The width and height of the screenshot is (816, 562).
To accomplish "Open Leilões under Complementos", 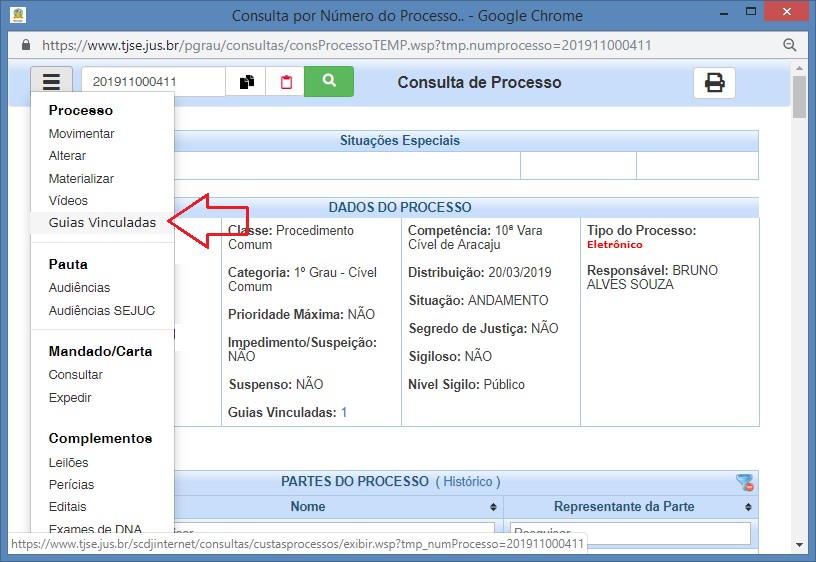I will (x=68, y=462).
